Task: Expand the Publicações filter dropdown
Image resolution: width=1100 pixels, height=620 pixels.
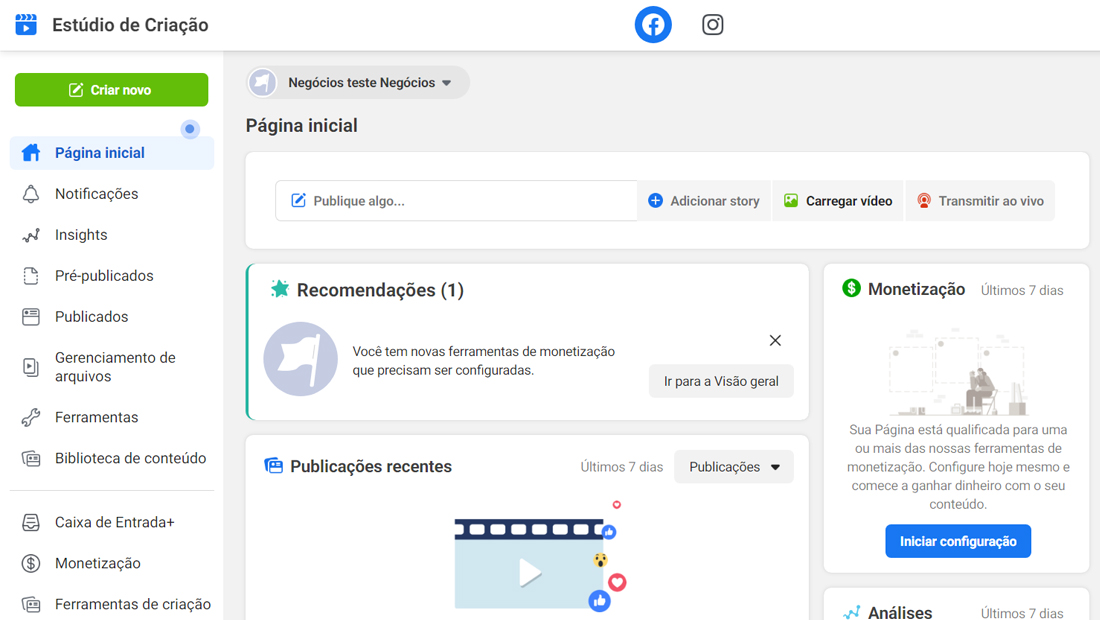Action: (734, 467)
